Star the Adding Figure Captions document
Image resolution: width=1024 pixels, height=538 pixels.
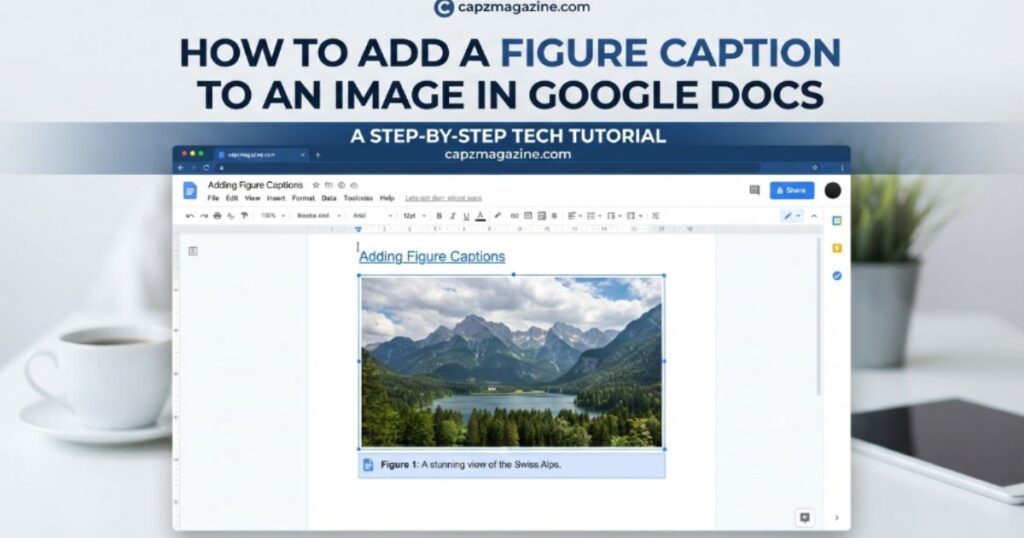coord(316,185)
